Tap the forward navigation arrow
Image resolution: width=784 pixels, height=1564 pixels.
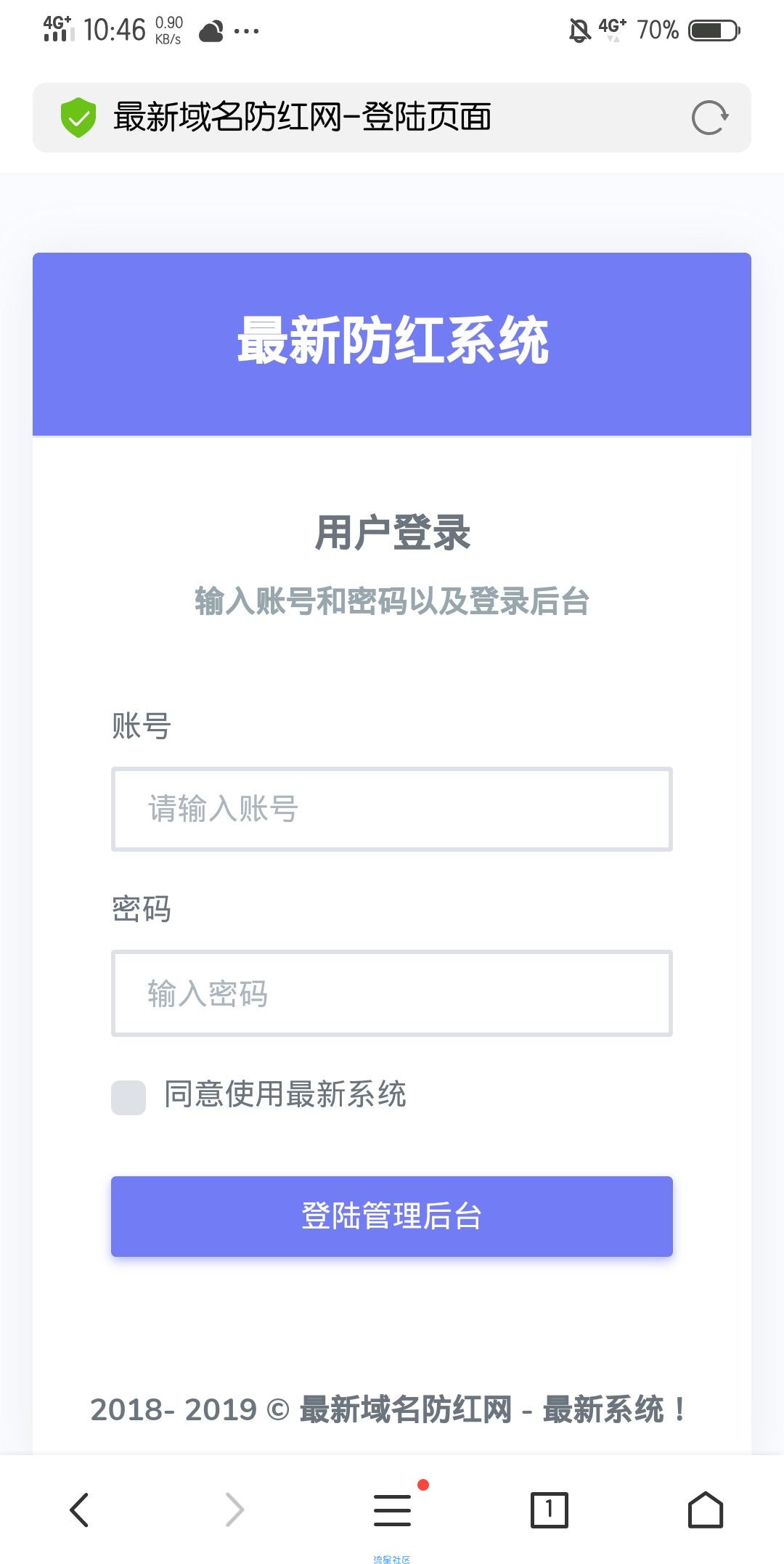[x=235, y=1510]
